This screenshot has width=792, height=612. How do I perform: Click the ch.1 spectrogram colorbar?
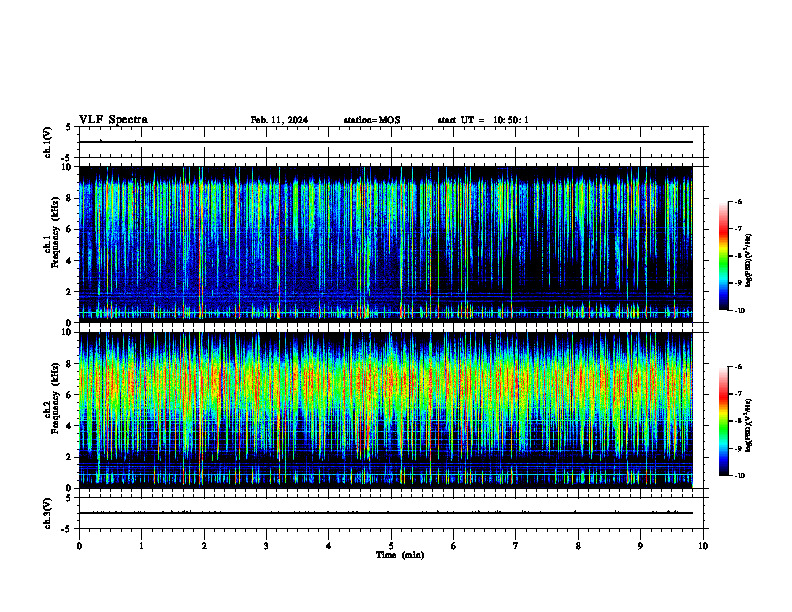(x=724, y=256)
